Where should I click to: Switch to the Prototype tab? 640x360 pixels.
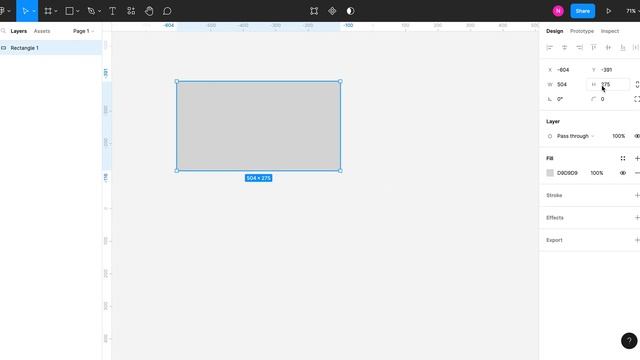click(582, 31)
